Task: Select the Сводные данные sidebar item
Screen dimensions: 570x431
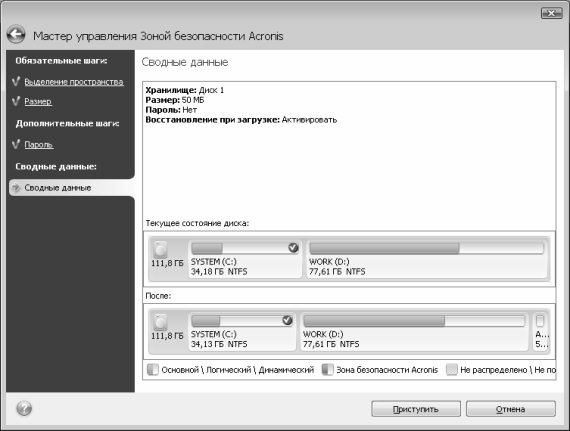Action: point(72,188)
